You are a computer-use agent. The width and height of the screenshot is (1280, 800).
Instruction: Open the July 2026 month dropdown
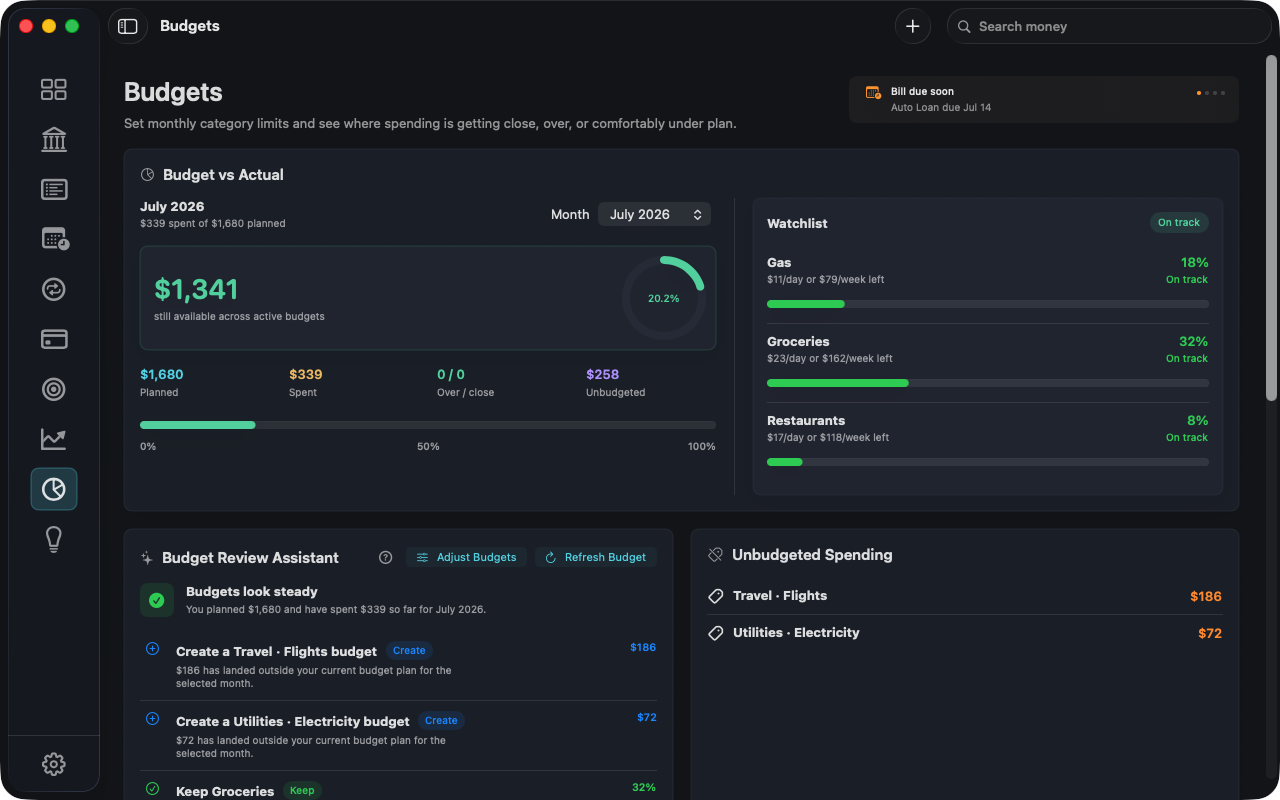[x=654, y=214]
